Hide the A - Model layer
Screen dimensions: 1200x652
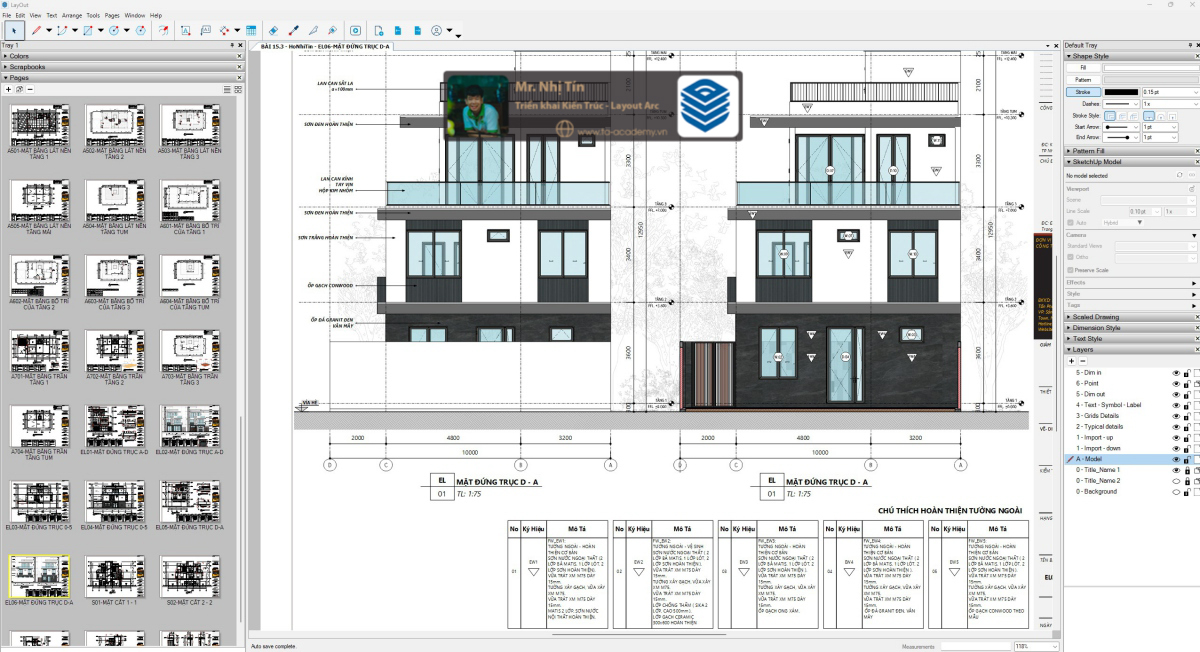tap(1176, 459)
